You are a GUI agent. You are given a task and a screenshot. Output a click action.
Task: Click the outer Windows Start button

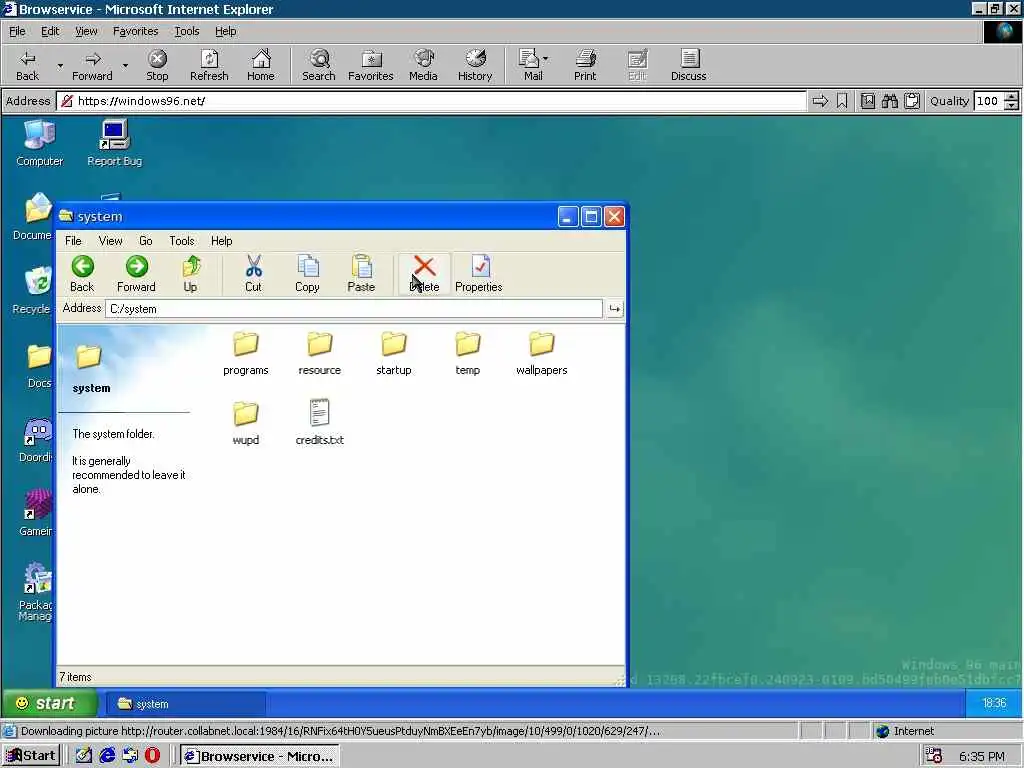click(x=31, y=756)
